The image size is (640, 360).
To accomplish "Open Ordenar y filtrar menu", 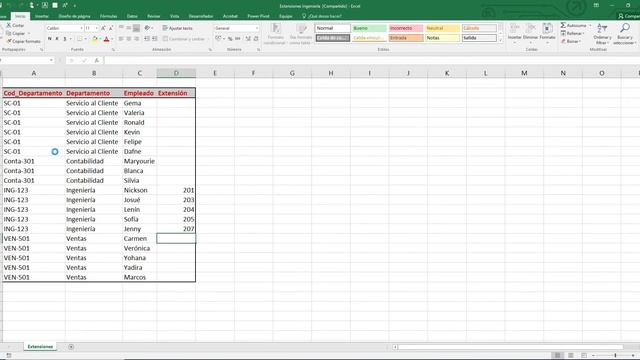I will pos(602,33).
